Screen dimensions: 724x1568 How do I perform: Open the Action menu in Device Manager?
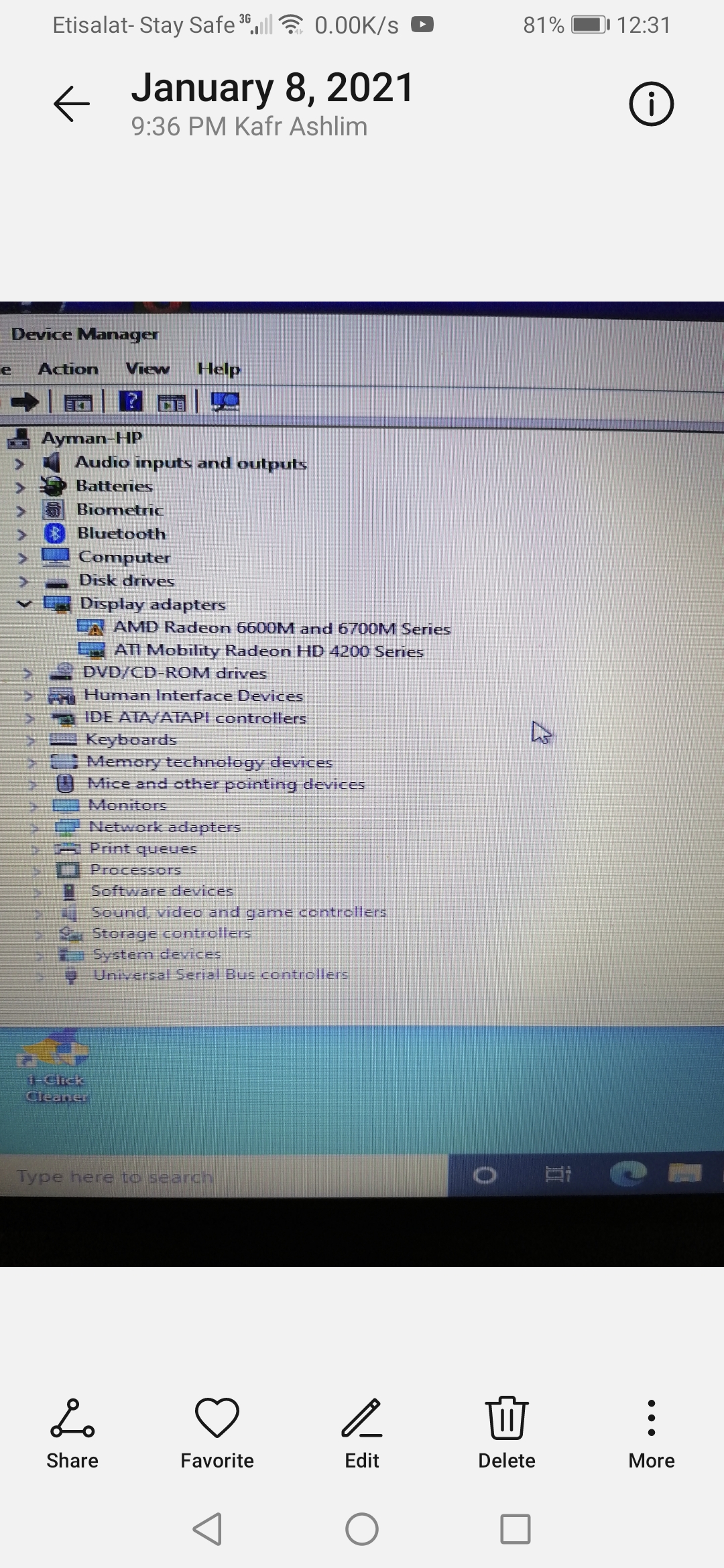(x=68, y=369)
